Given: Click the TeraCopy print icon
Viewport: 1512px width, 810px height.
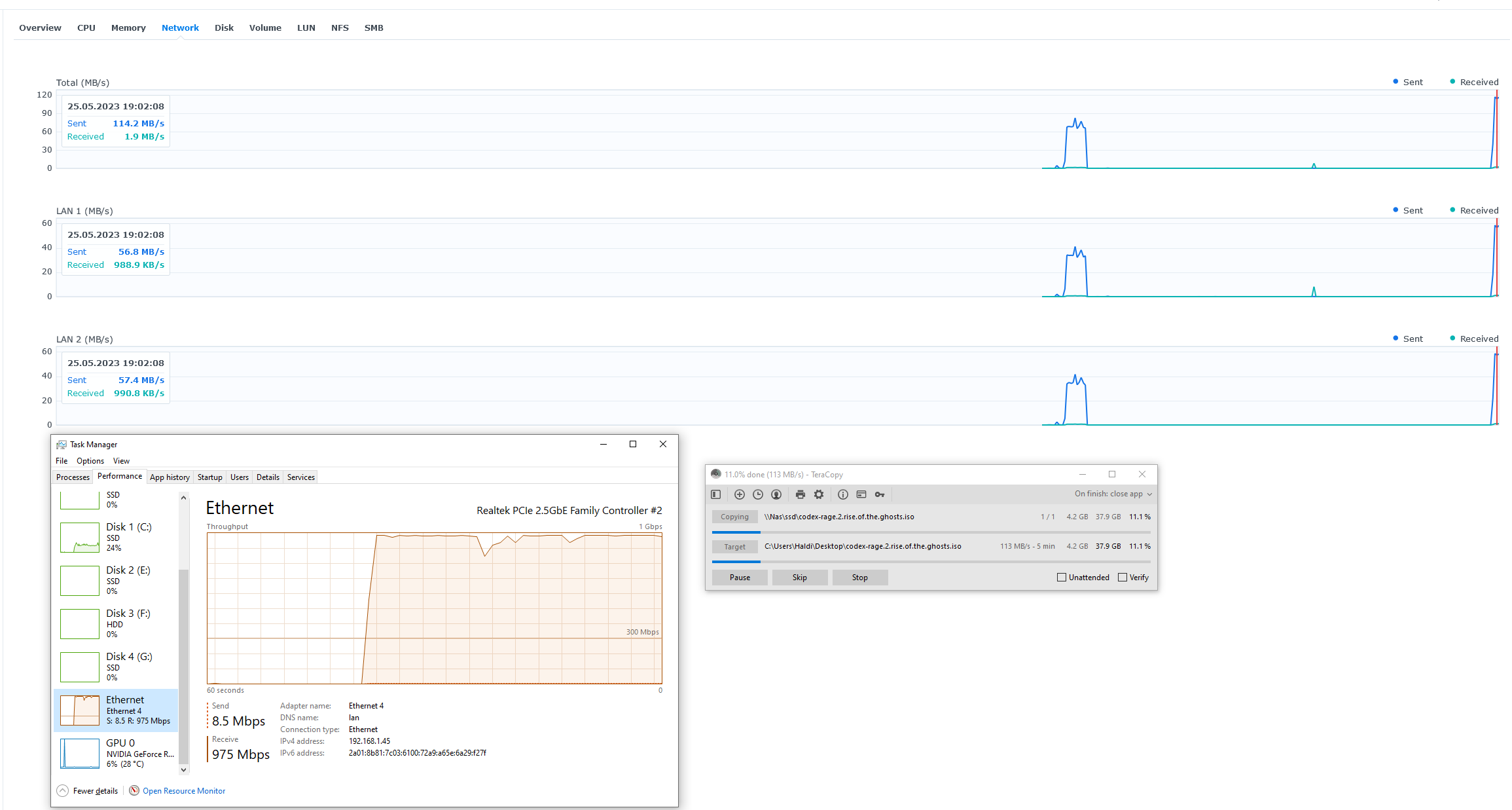Looking at the screenshot, I should coord(800,494).
